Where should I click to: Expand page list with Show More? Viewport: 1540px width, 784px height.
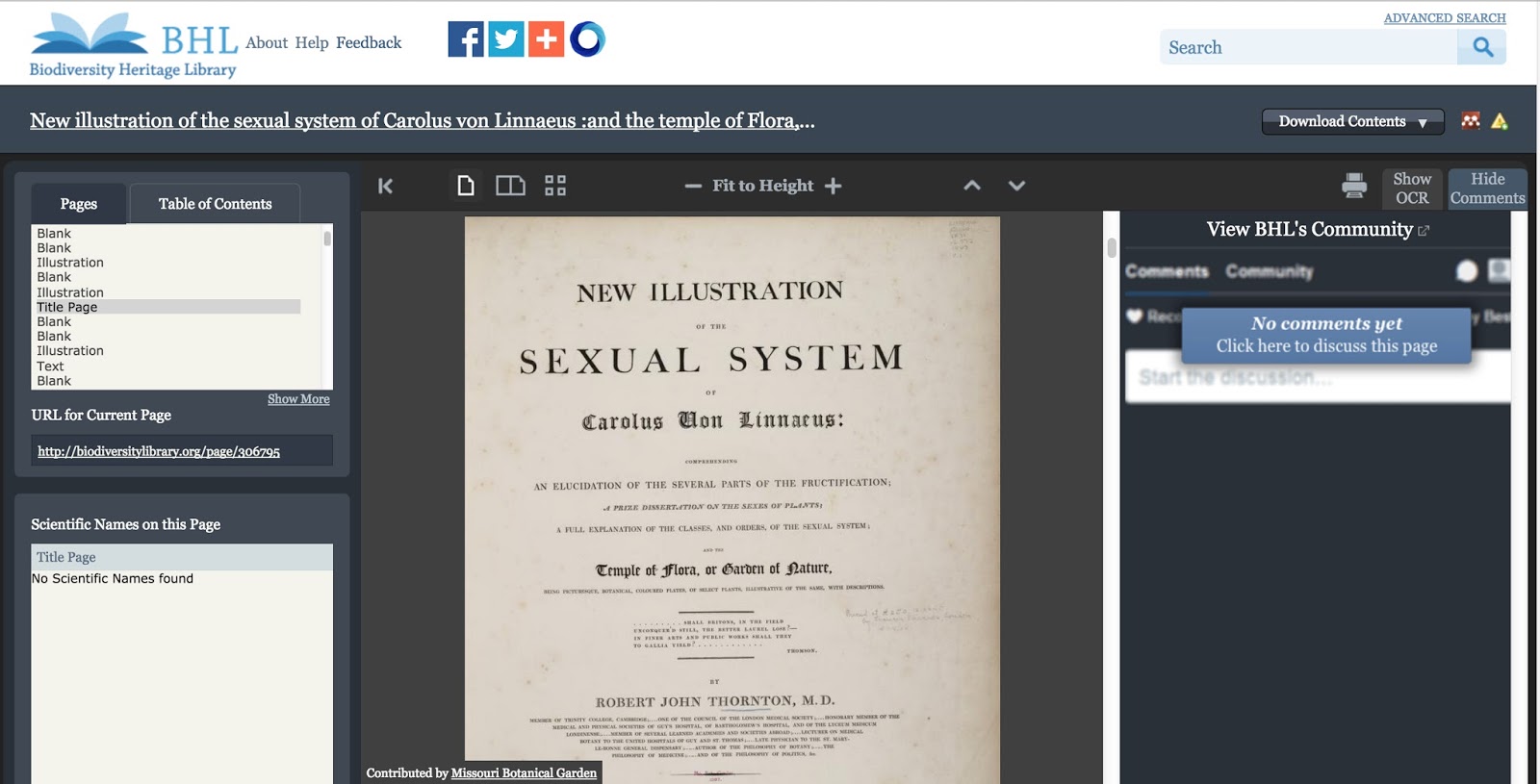coord(298,399)
